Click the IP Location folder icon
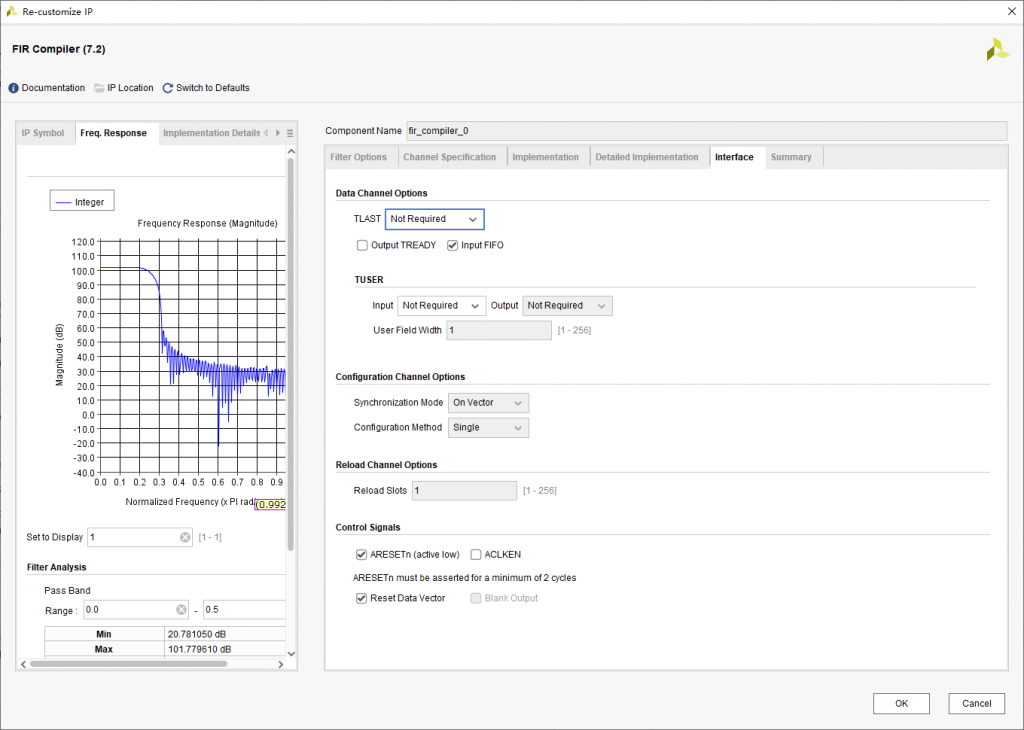Screen dimensions: 1024x730 pos(99,88)
